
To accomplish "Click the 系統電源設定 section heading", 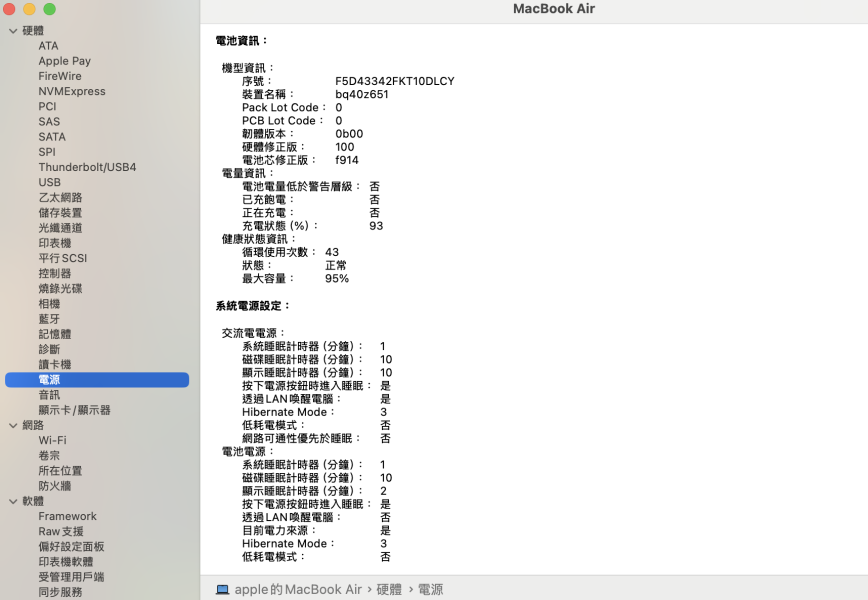I will point(253,306).
